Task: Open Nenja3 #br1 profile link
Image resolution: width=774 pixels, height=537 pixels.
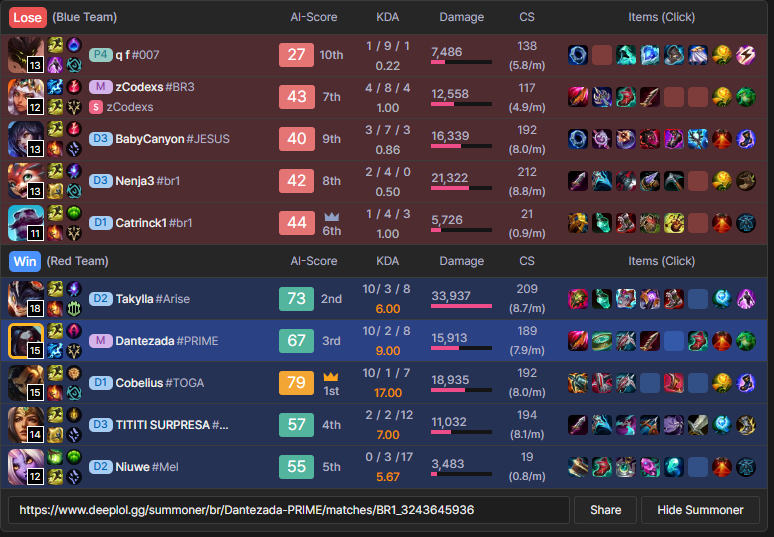Action: pos(148,181)
